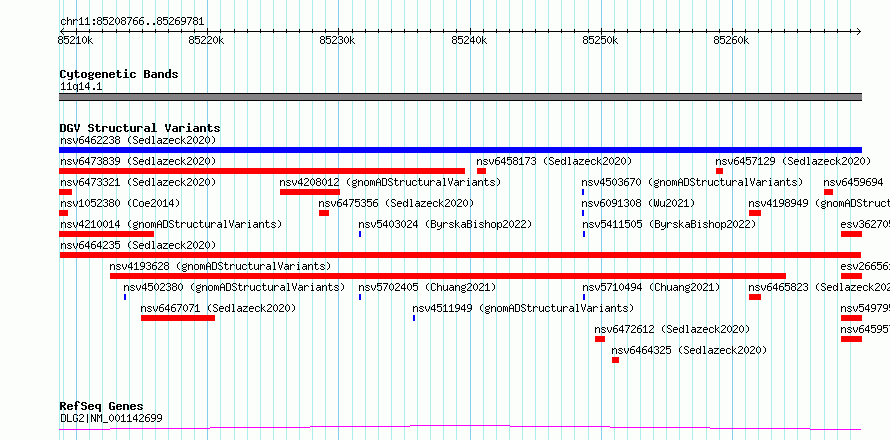Viewport: 890px width, 440px height.
Task: Click the nsv5403024 ByrskaBishop2022 blue tick
Action: pos(360,234)
